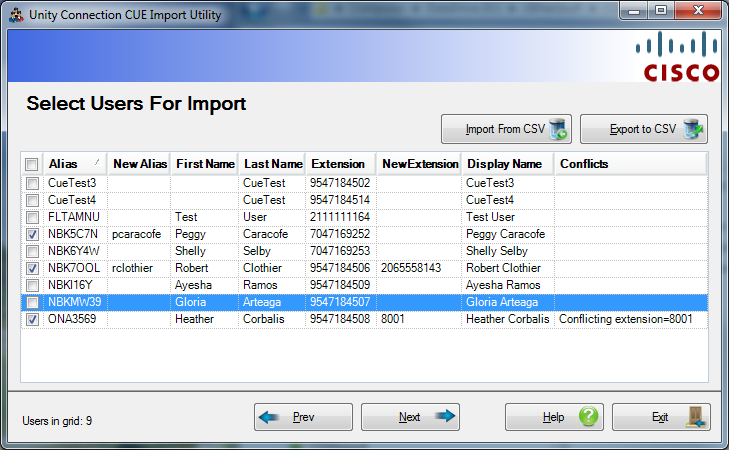Viewport: 729px width, 450px height.
Task: Open Help
Action: [554, 417]
